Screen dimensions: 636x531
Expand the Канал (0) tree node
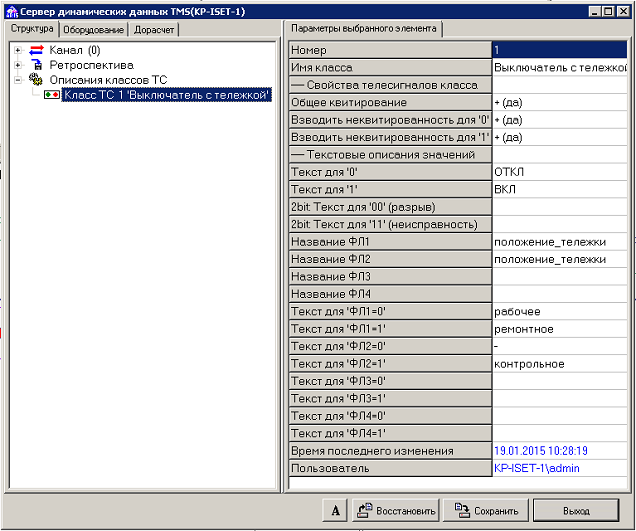17,50
